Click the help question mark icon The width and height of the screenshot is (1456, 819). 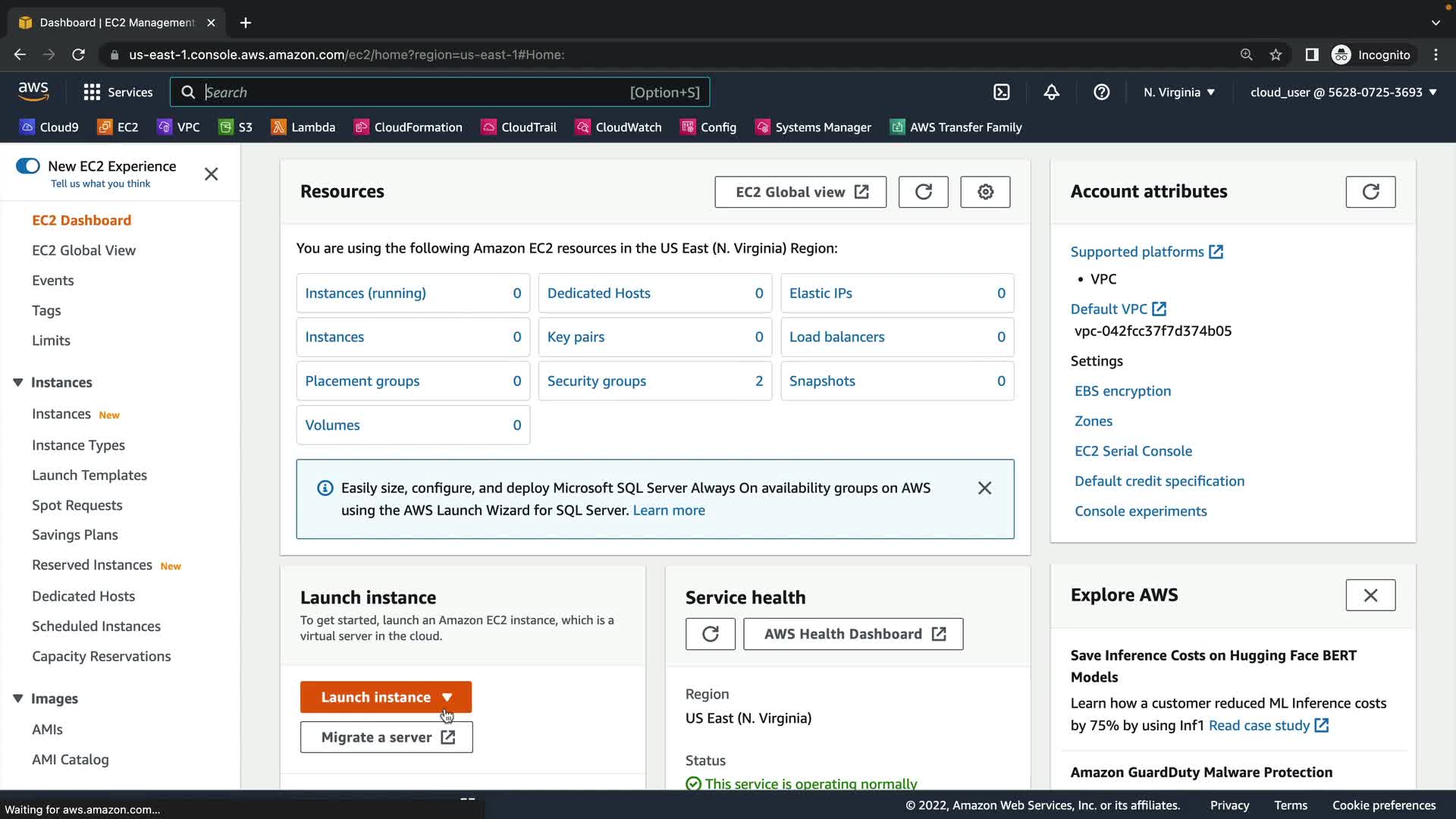click(1101, 93)
